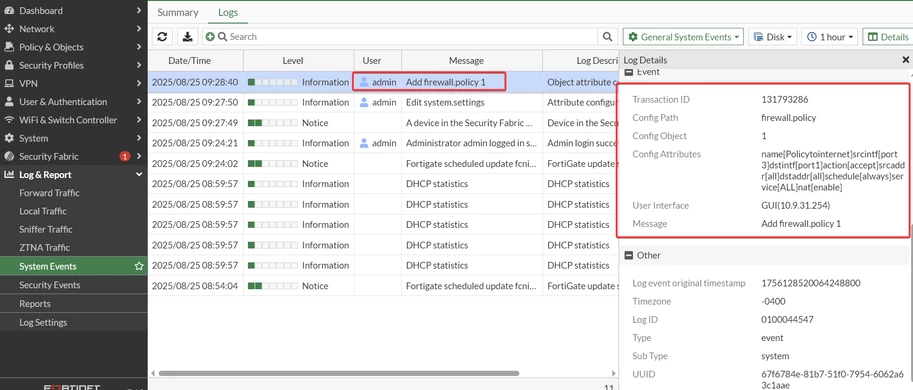Expand the VPN menu chevron
The width and height of the screenshot is (913, 390).
click(139, 83)
